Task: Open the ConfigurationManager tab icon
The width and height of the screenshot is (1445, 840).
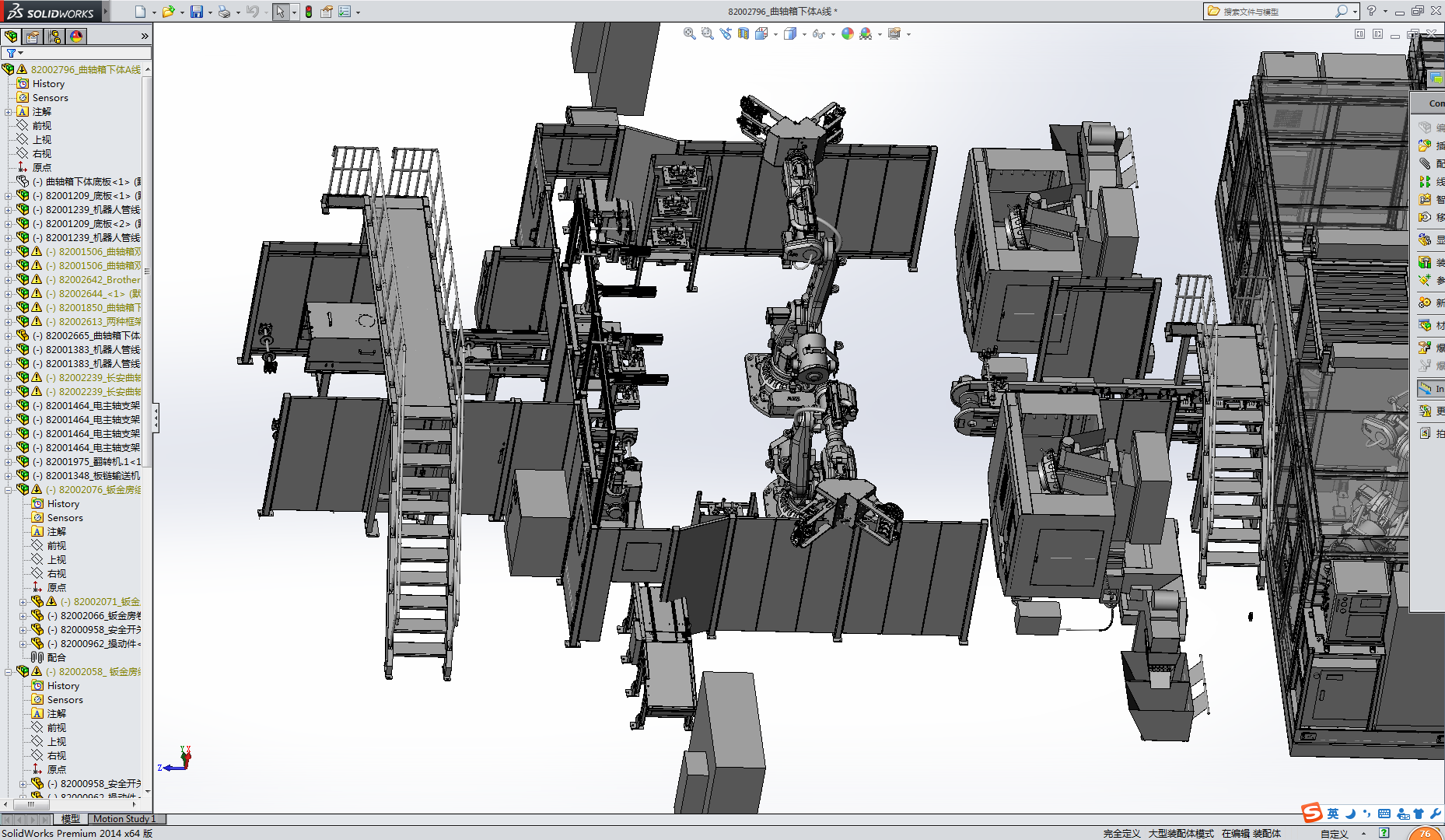Action: pos(54,37)
